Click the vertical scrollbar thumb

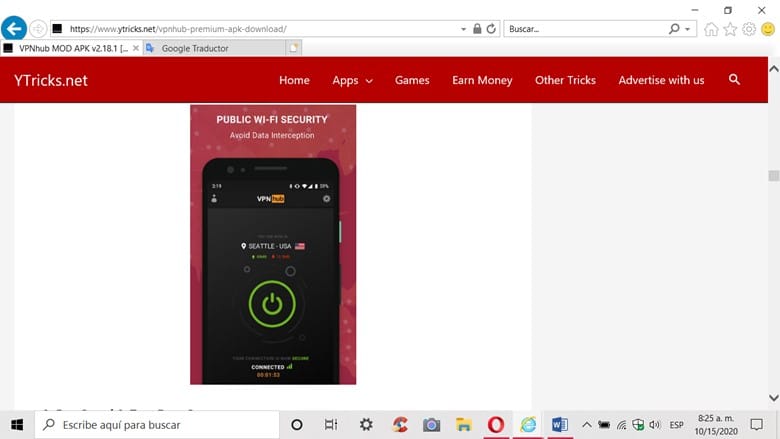point(774,176)
